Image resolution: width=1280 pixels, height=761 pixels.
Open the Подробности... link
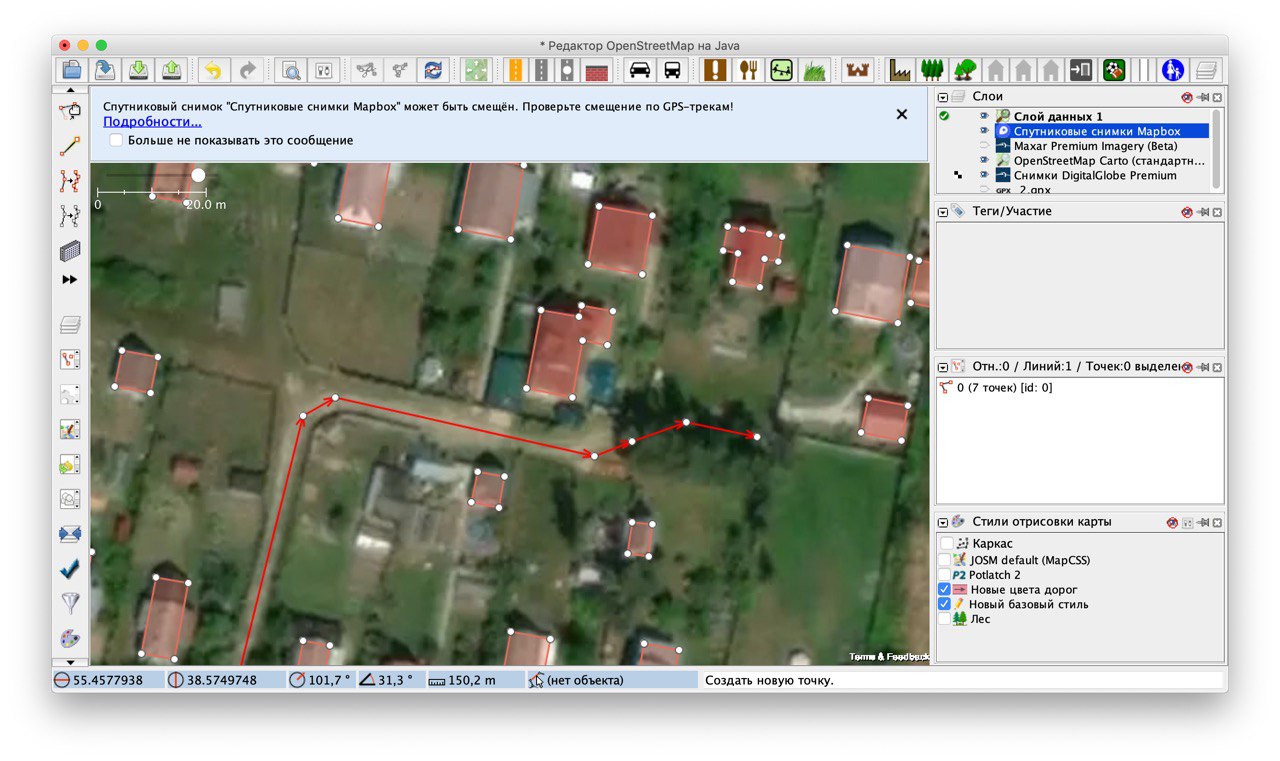tap(152, 122)
